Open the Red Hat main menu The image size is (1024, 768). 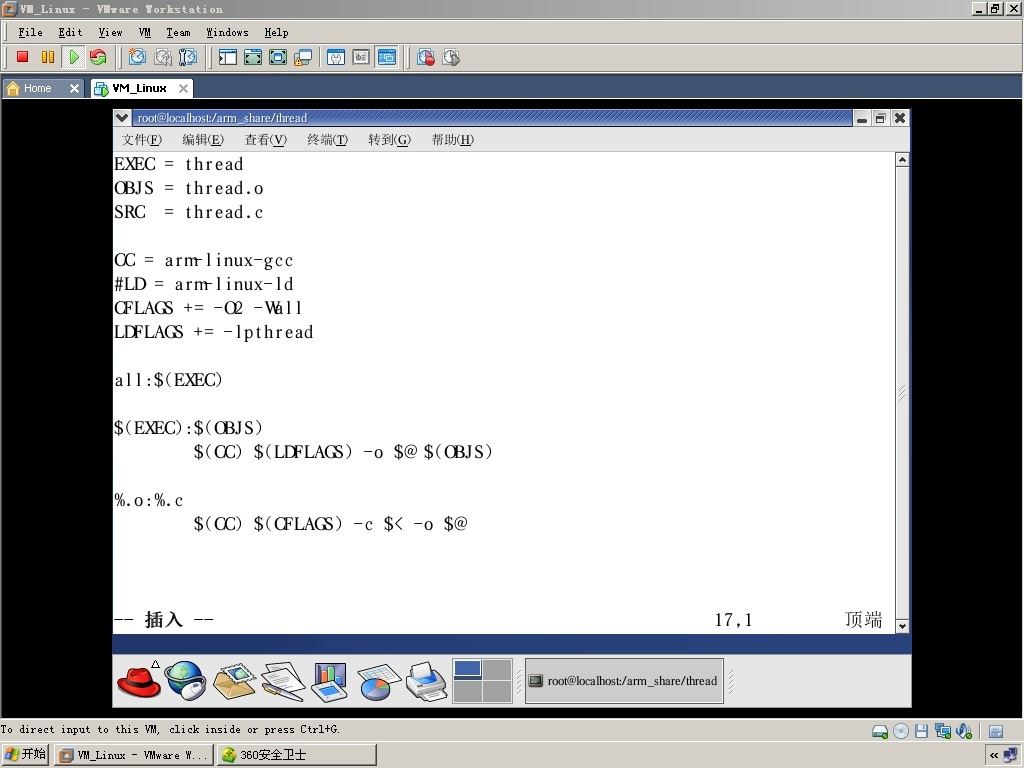pyautogui.click(x=138, y=680)
